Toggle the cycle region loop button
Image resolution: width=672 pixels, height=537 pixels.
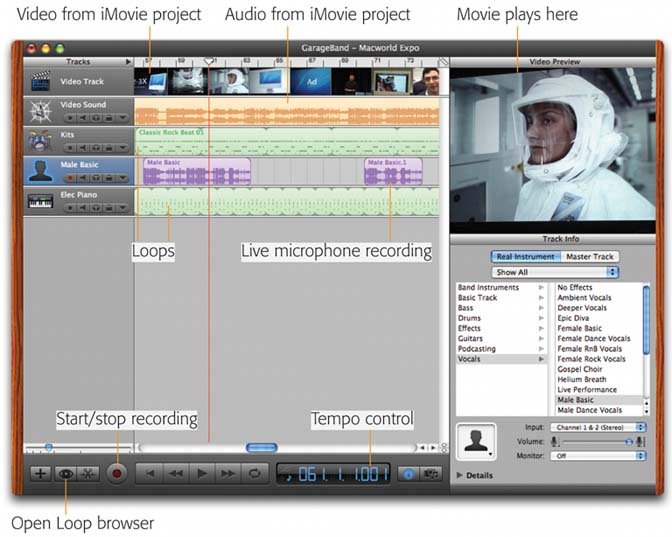pos(255,474)
